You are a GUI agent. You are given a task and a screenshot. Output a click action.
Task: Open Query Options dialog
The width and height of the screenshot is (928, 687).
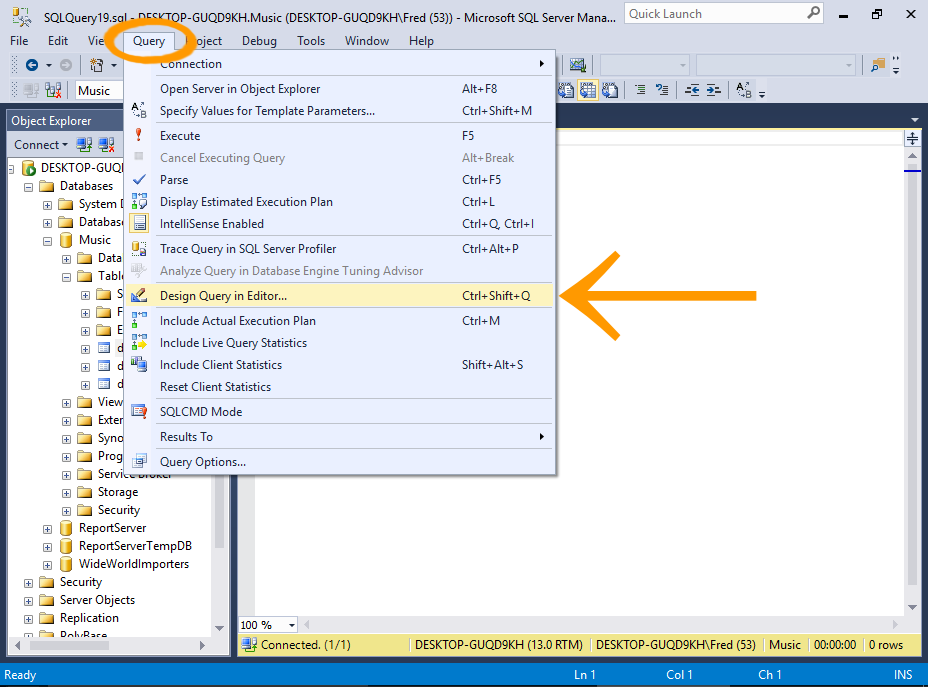[202, 462]
